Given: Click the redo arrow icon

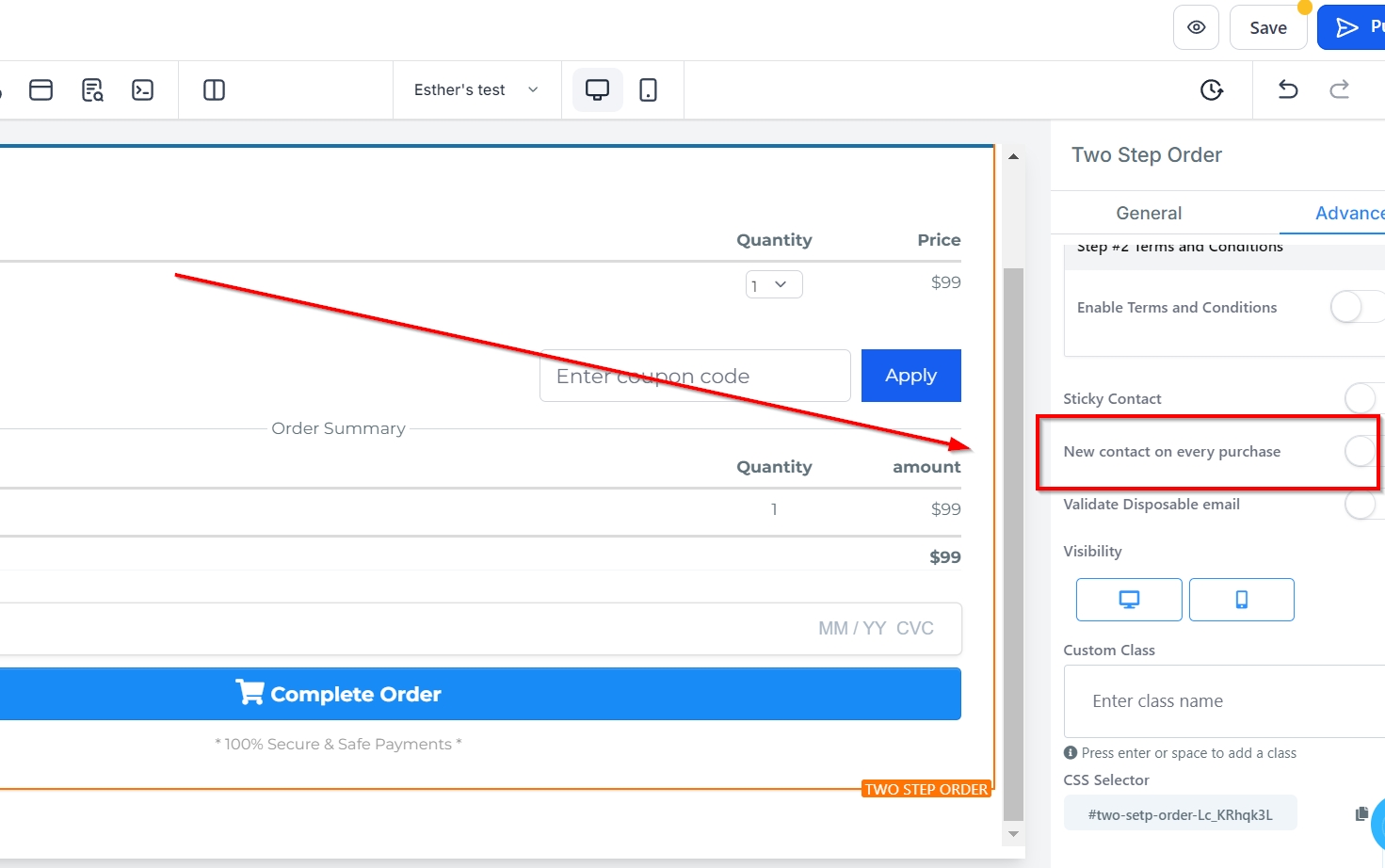Looking at the screenshot, I should click(1339, 89).
